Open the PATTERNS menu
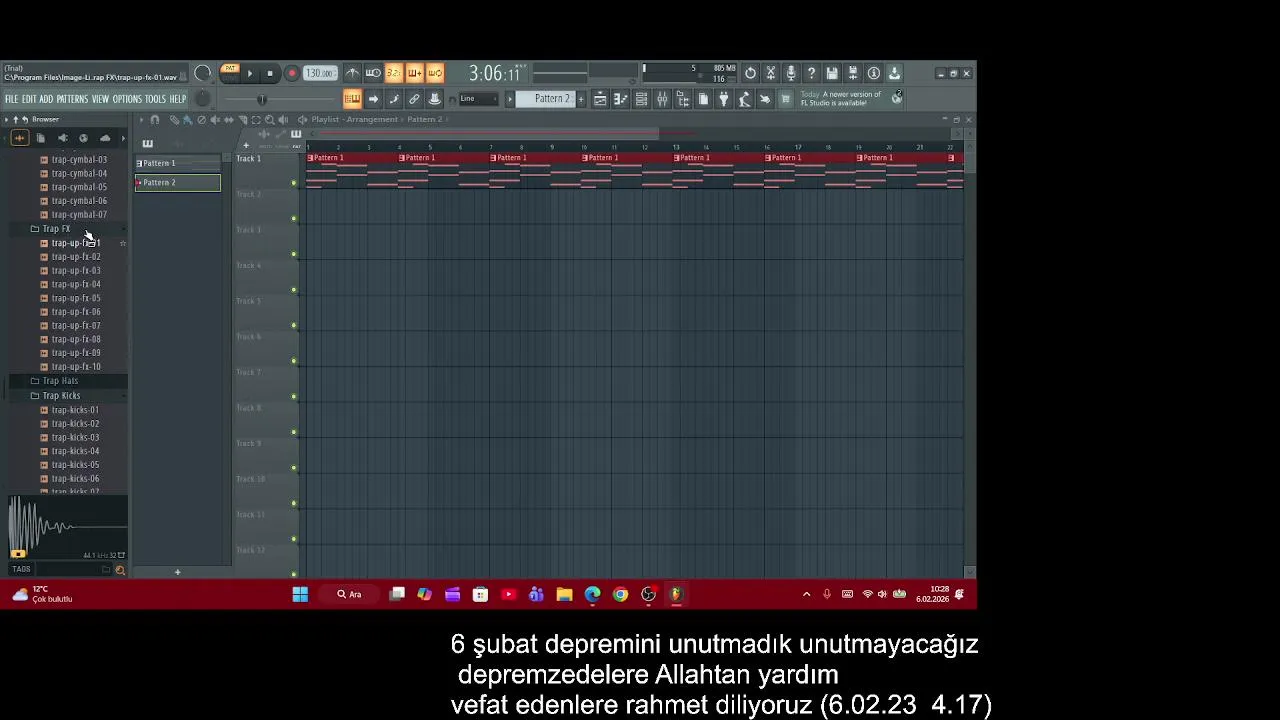Image resolution: width=1280 pixels, height=720 pixels. 72,99
